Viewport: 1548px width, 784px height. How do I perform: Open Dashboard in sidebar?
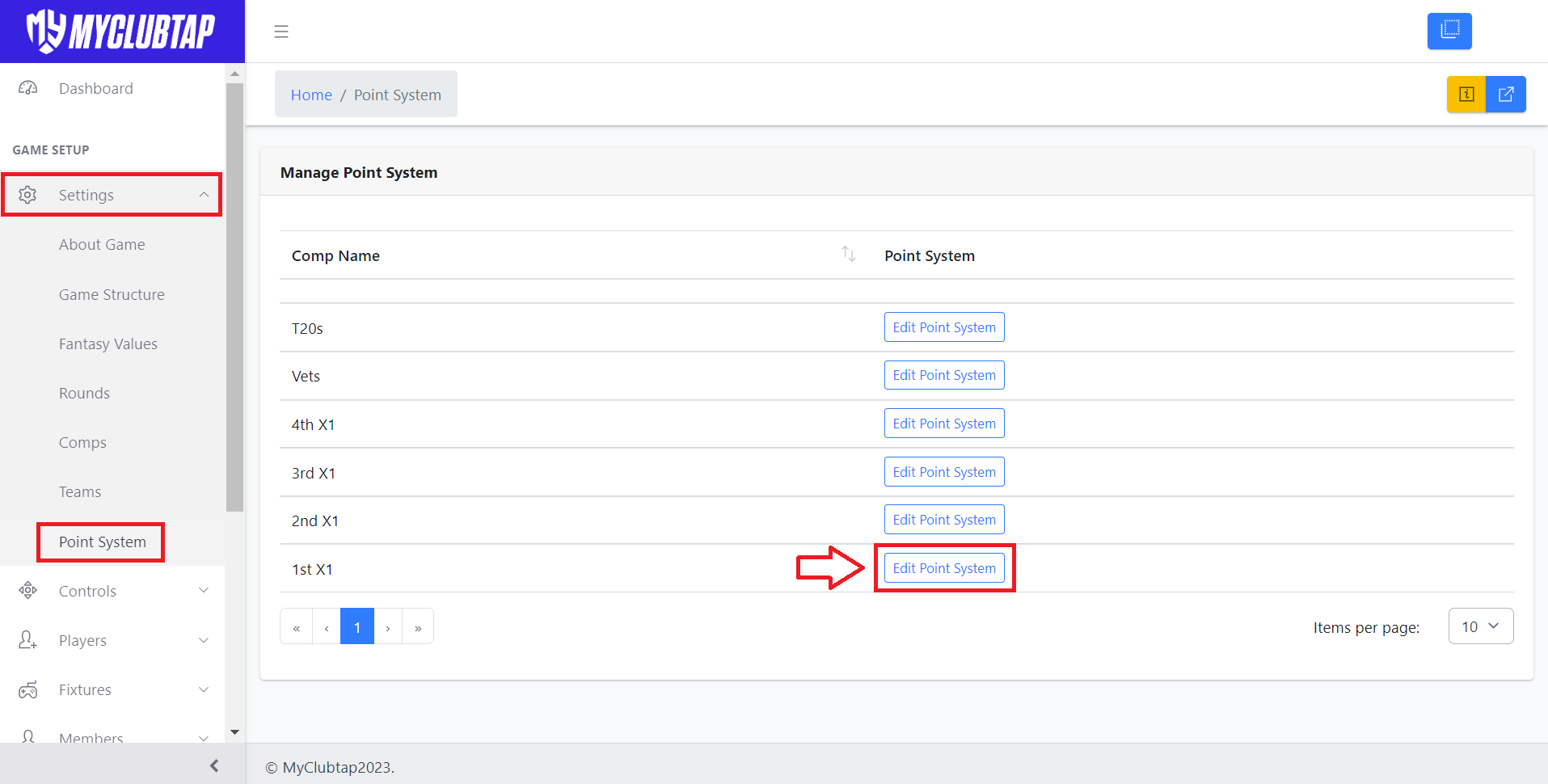click(95, 88)
